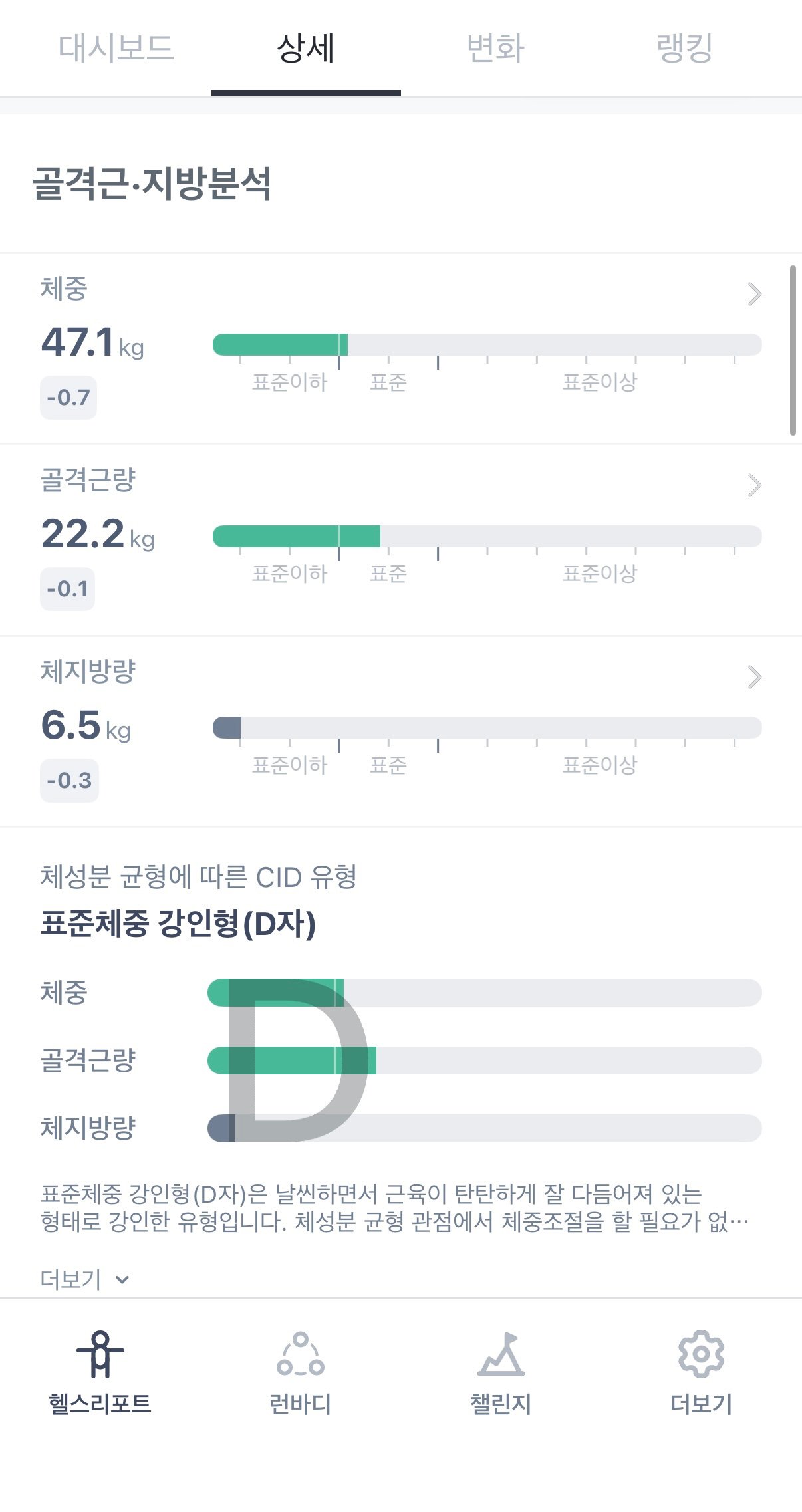The width and height of the screenshot is (802, 1512).
Task: Tap the large D shape CID graphic
Action: 296,1061
